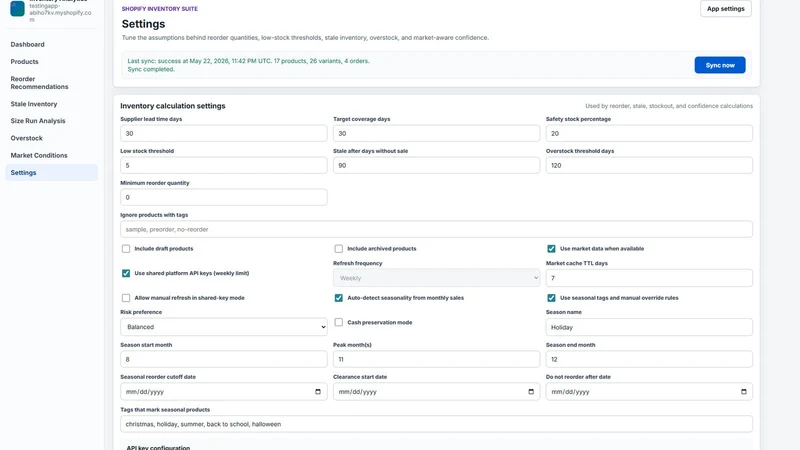Screen dimensions: 800x450
Task: Open calendar picker for Seasonal reorder cutoff date
Action: click(x=318, y=392)
